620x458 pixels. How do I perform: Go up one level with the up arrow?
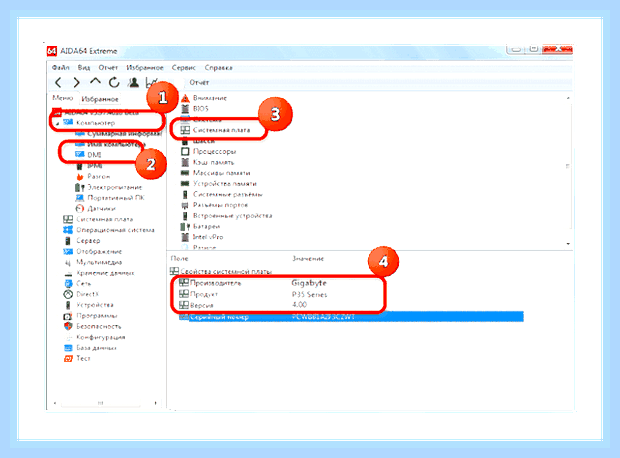[x=95, y=81]
